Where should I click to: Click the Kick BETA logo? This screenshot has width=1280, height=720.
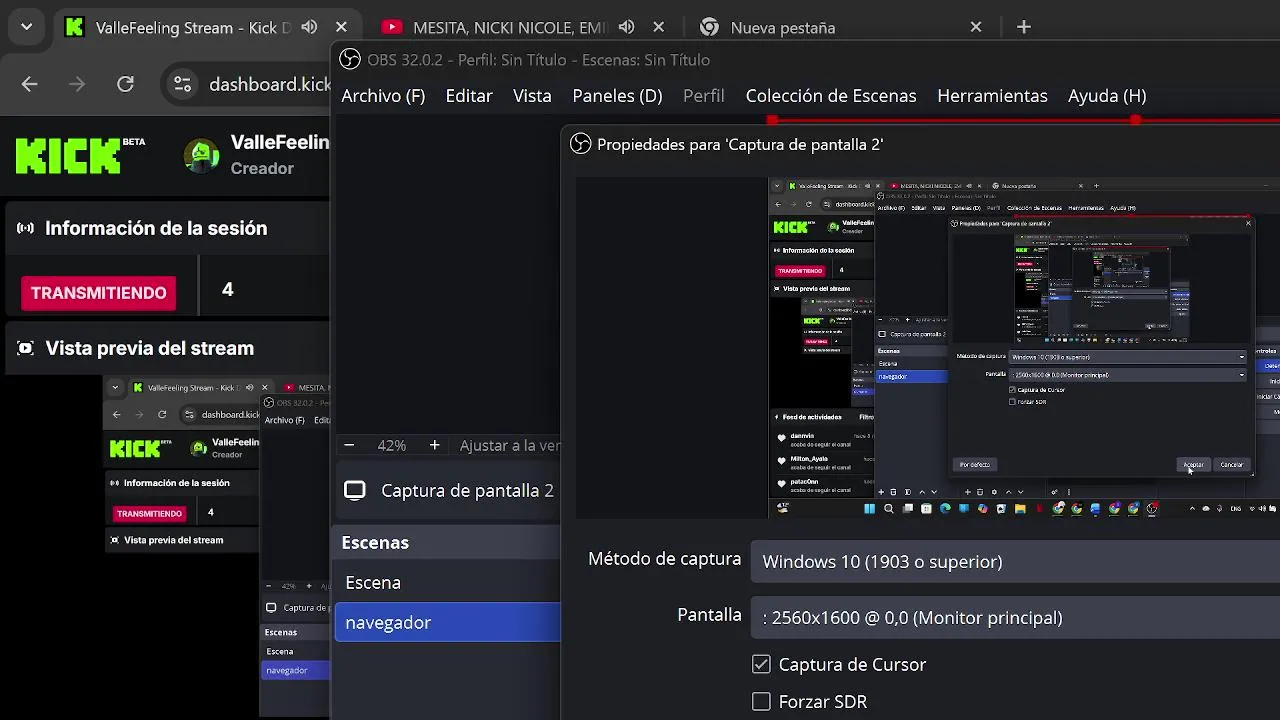click(x=80, y=155)
